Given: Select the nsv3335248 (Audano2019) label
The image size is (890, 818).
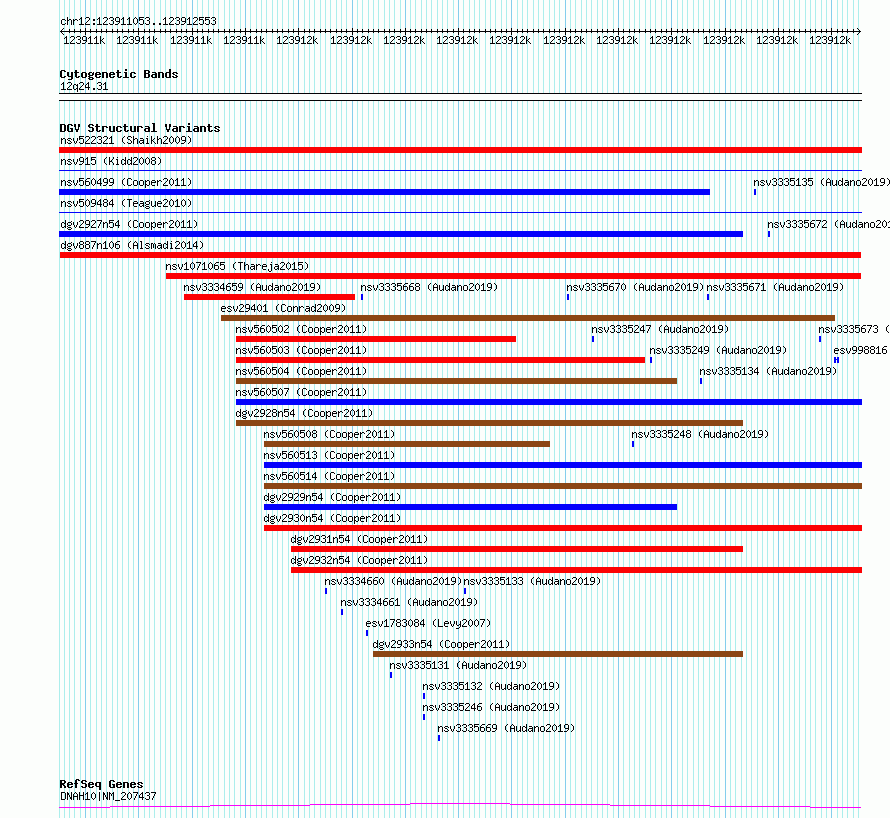Looking at the screenshot, I should pyautogui.click(x=700, y=434).
